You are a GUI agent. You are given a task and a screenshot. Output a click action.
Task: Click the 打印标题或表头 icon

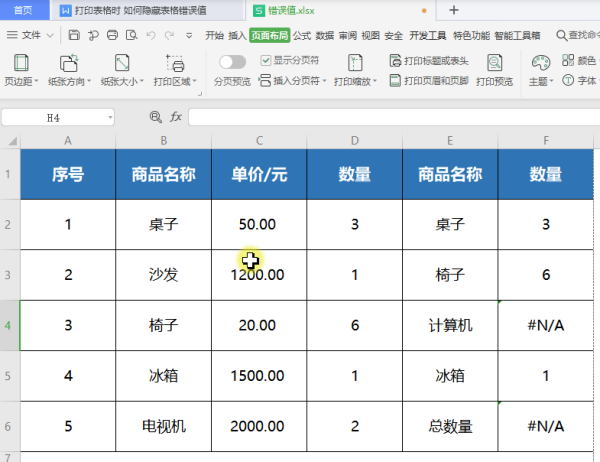(396, 61)
